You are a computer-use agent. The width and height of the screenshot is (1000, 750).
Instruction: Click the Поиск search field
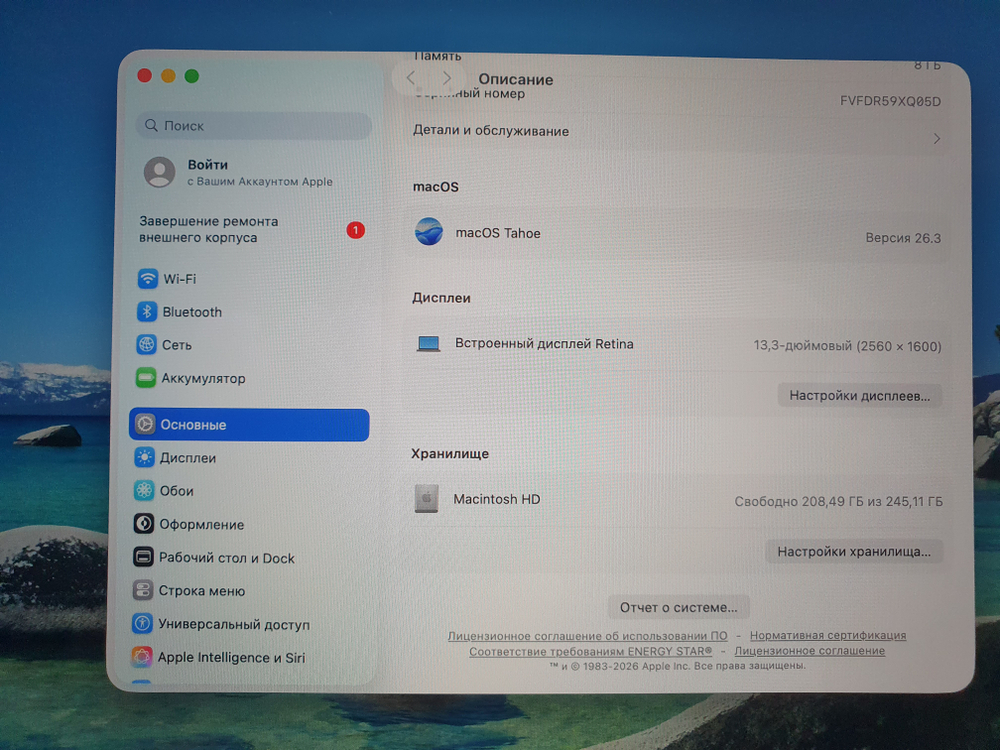253,126
